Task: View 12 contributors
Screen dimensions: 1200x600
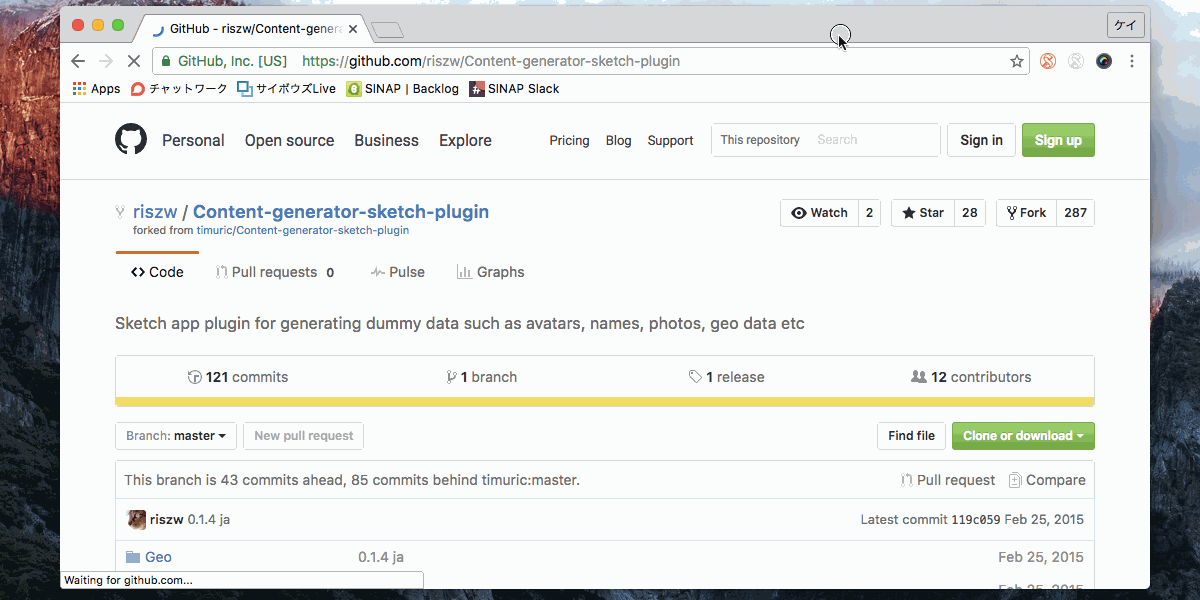Action: (971, 377)
